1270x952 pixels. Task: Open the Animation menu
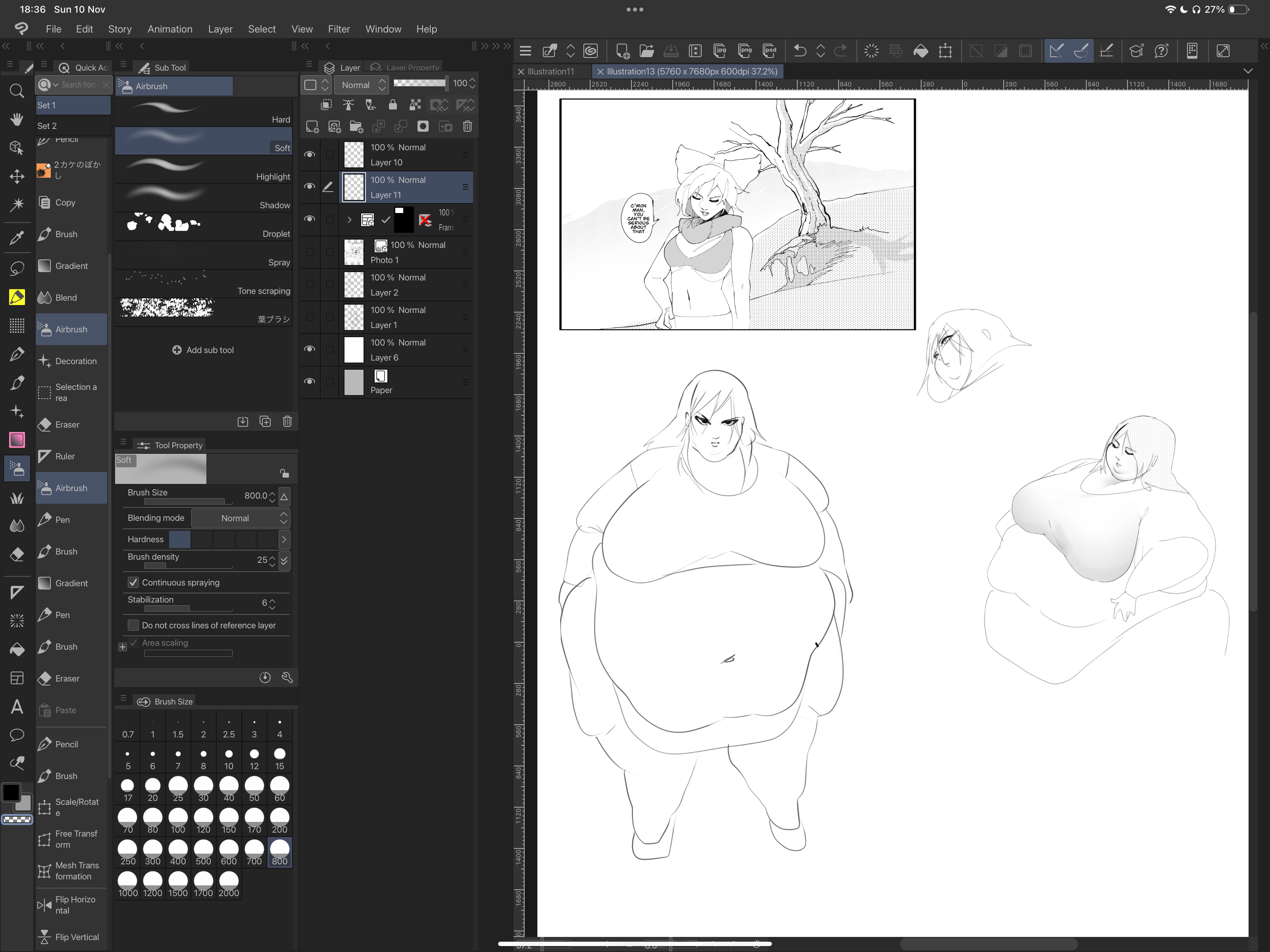coord(170,29)
